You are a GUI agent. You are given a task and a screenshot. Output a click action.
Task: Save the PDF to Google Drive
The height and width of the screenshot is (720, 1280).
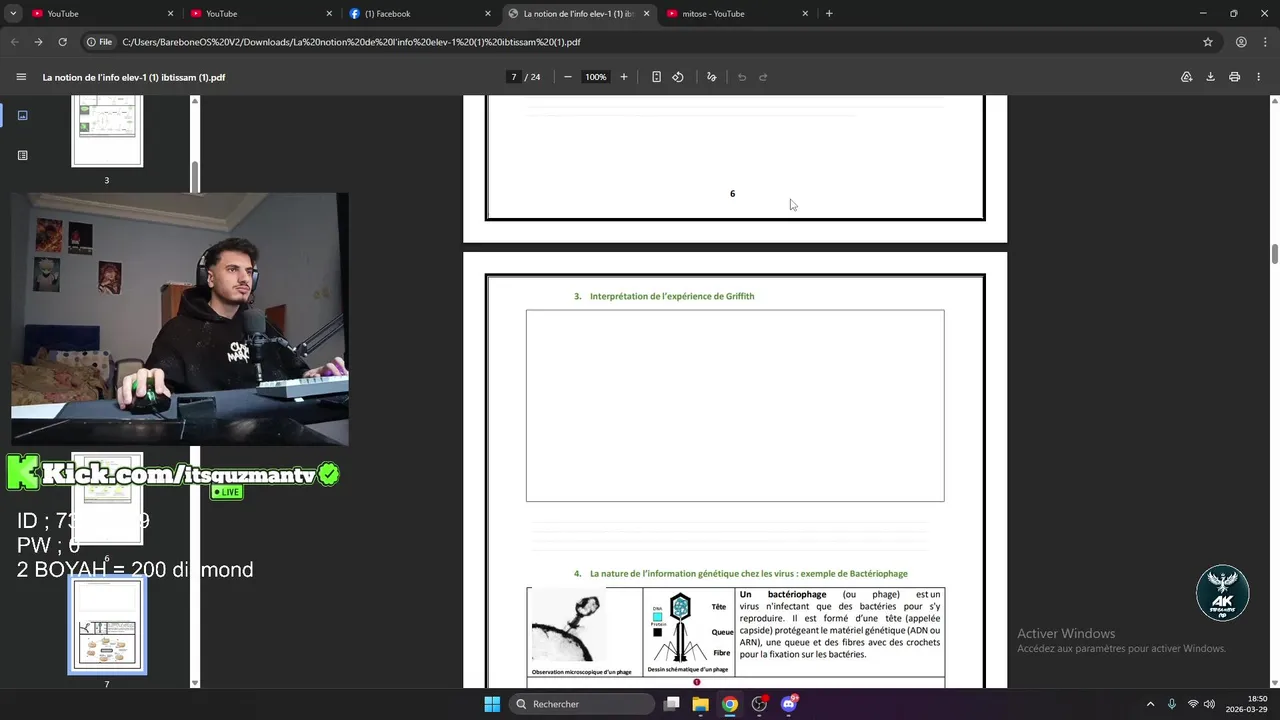pos(1187,77)
